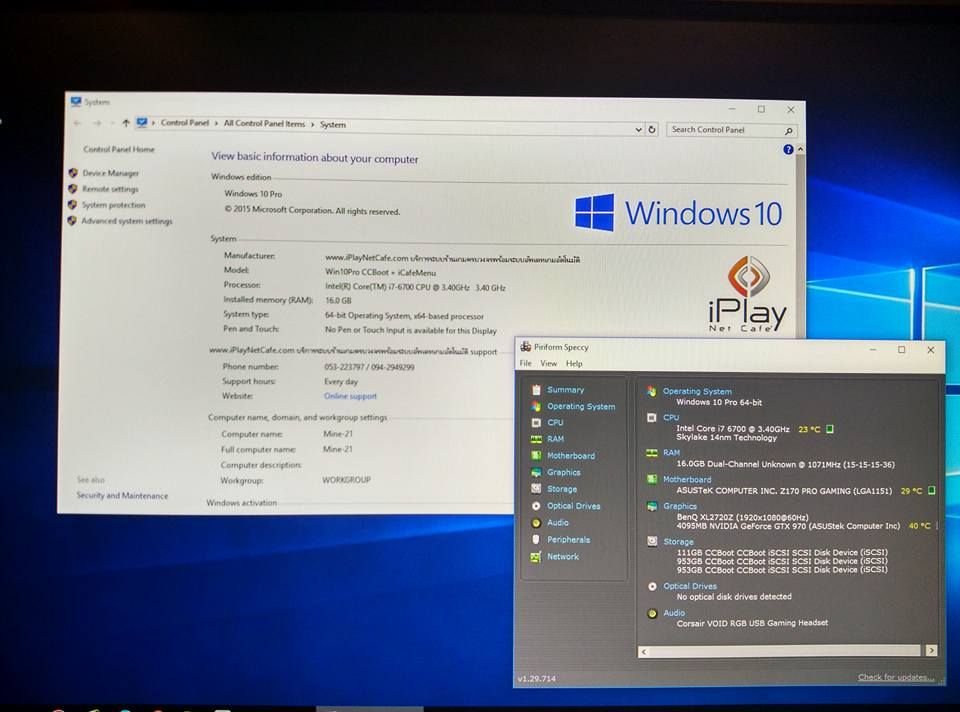Select Motherboard in Speccy sidebar
This screenshot has height=712, width=960.
571,455
